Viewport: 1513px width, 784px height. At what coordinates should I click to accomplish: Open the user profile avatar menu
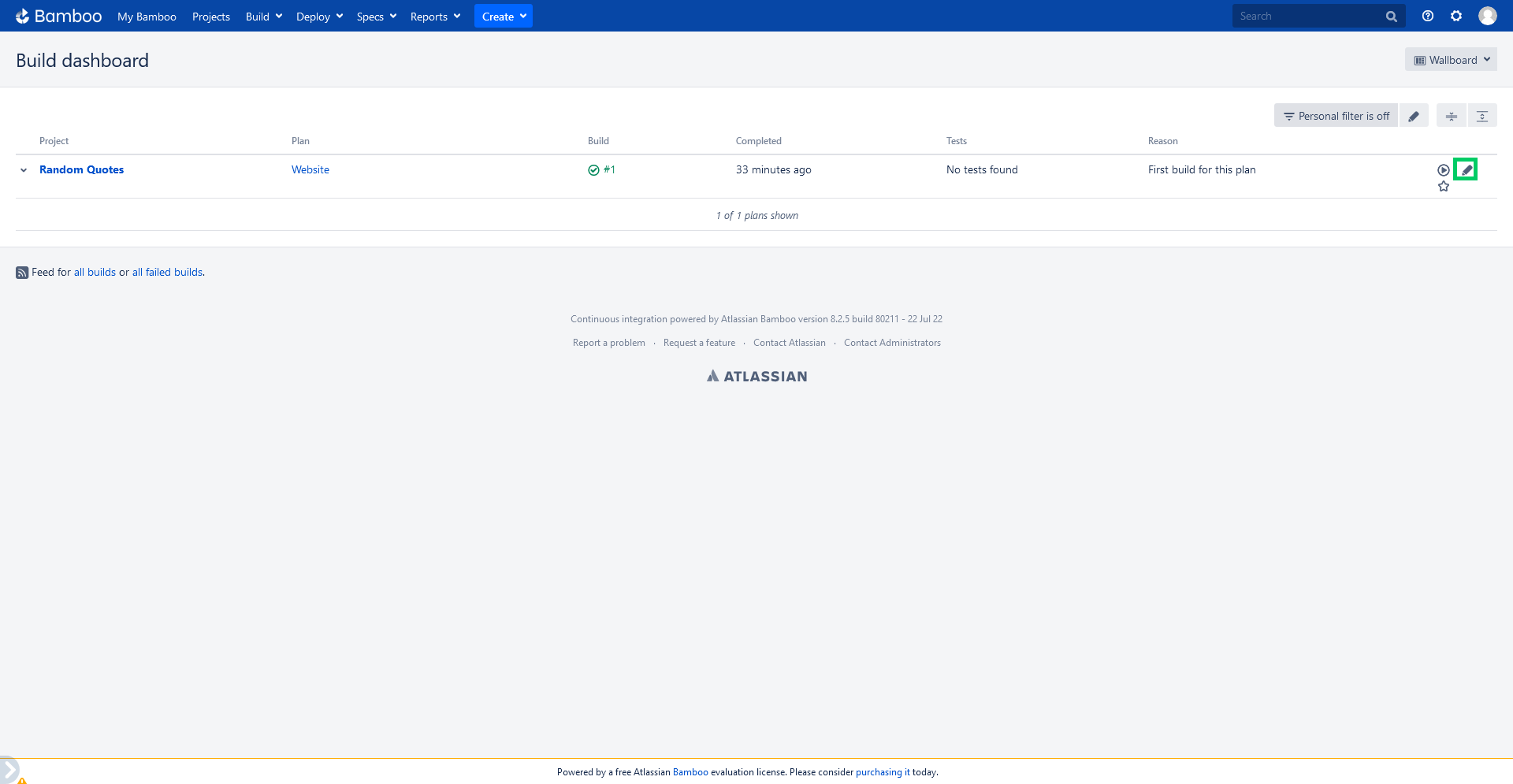coord(1488,16)
